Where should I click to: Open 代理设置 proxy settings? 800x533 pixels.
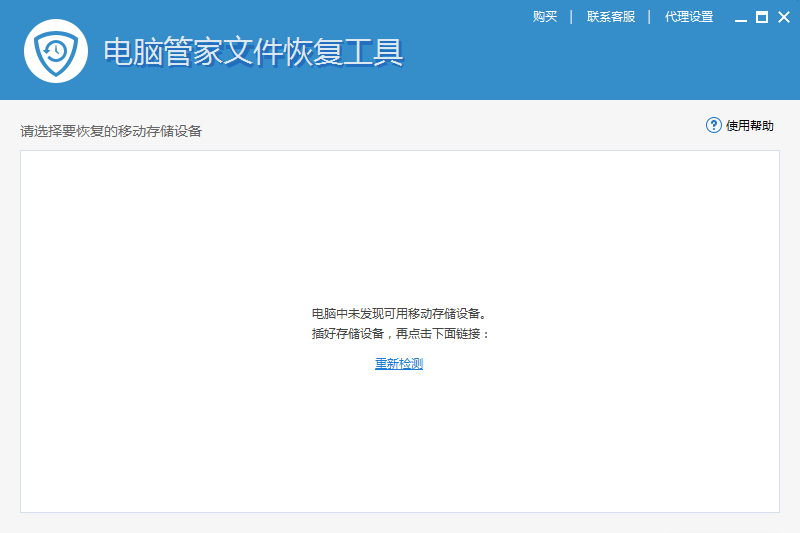(x=689, y=17)
